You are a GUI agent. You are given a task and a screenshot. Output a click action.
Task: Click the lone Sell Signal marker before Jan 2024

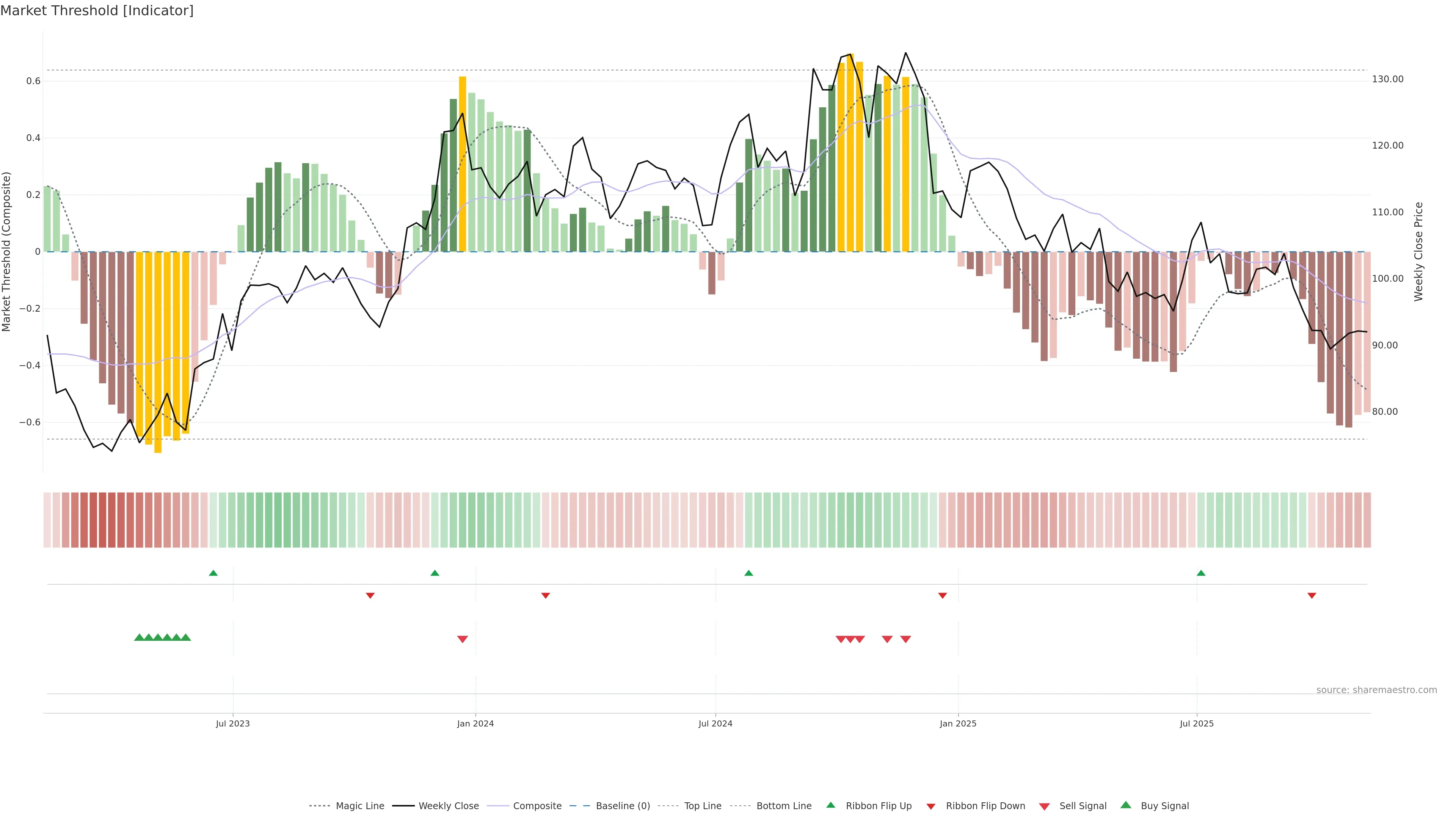pyautogui.click(x=462, y=639)
